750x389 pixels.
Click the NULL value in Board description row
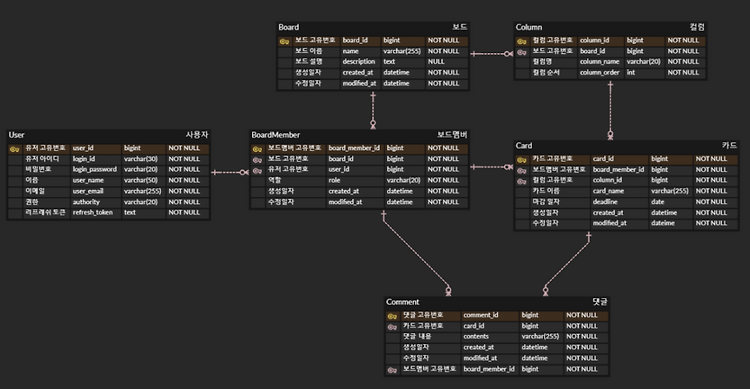(x=436, y=62)
